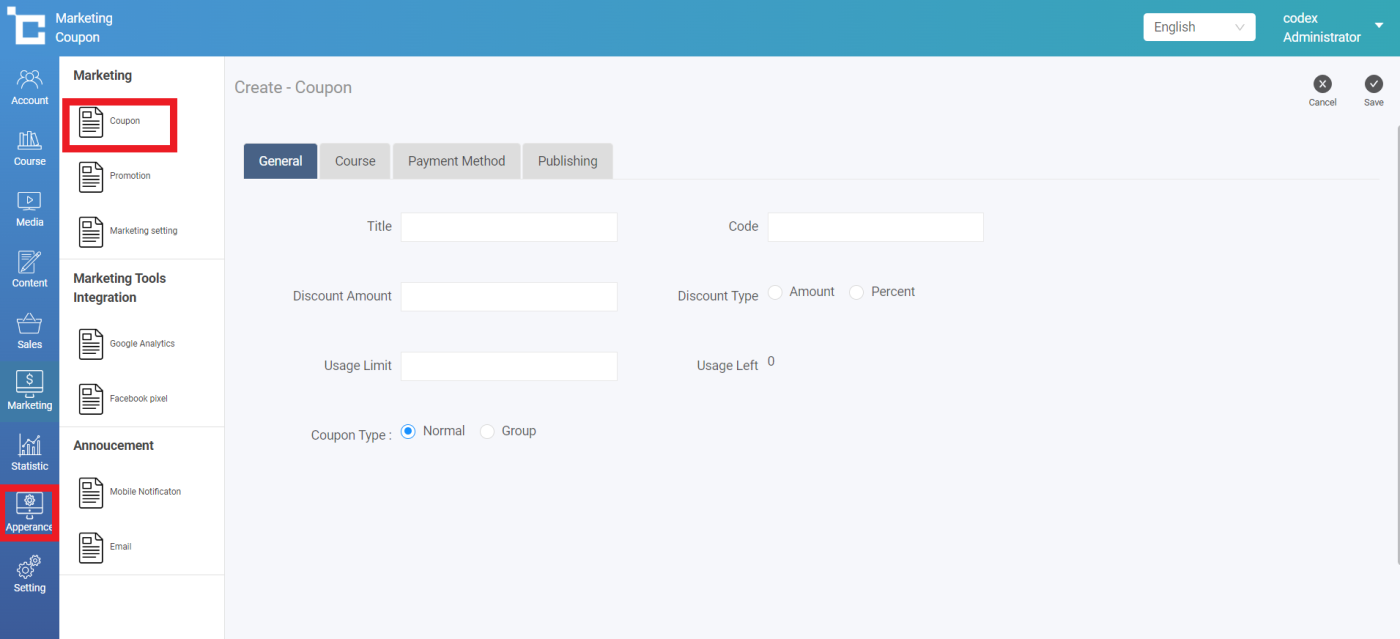Click the Usage Limit input field

pyautogui.click(x=508, y=366)
